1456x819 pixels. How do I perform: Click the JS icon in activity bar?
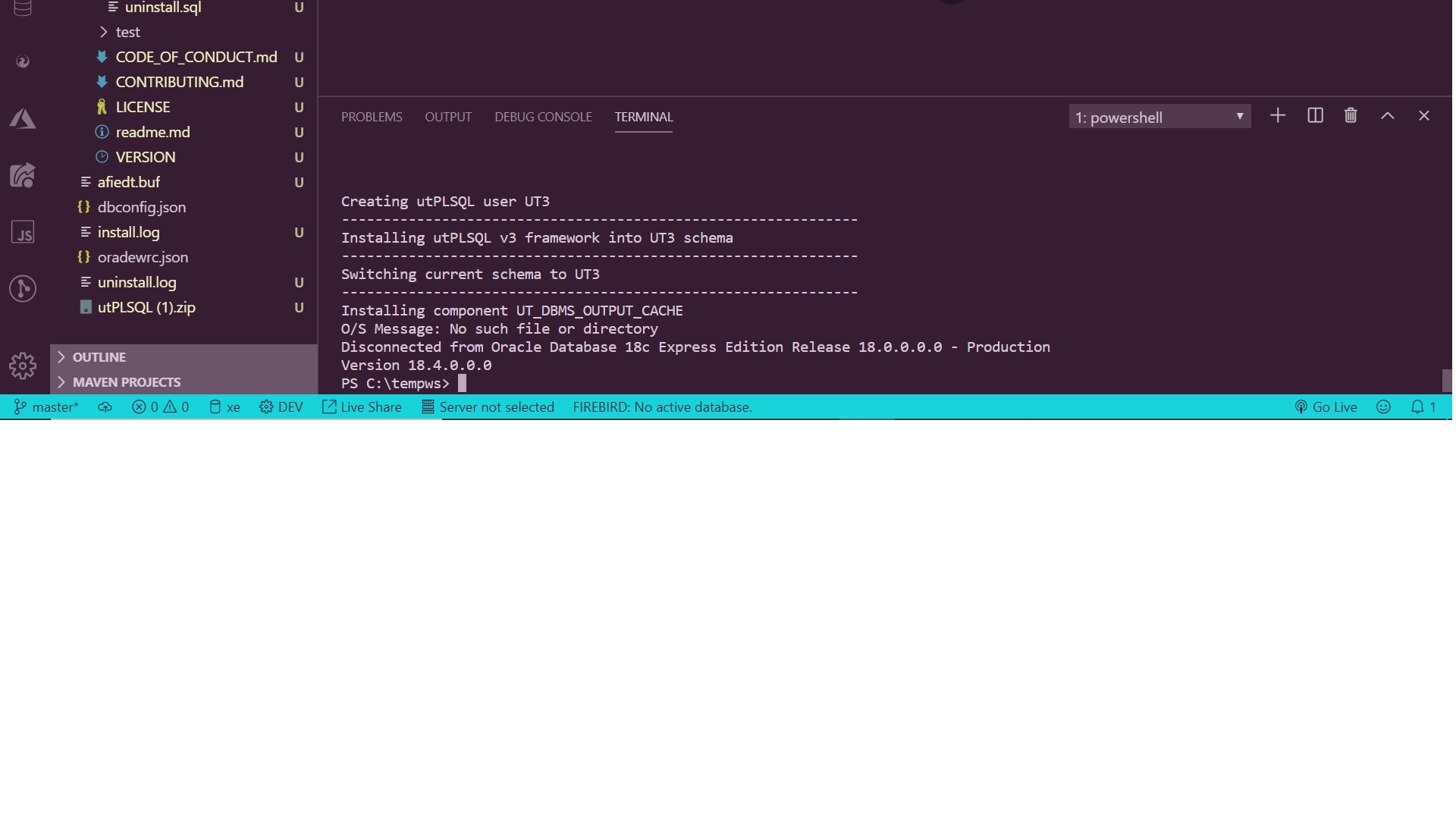click(x=23, y=233)
